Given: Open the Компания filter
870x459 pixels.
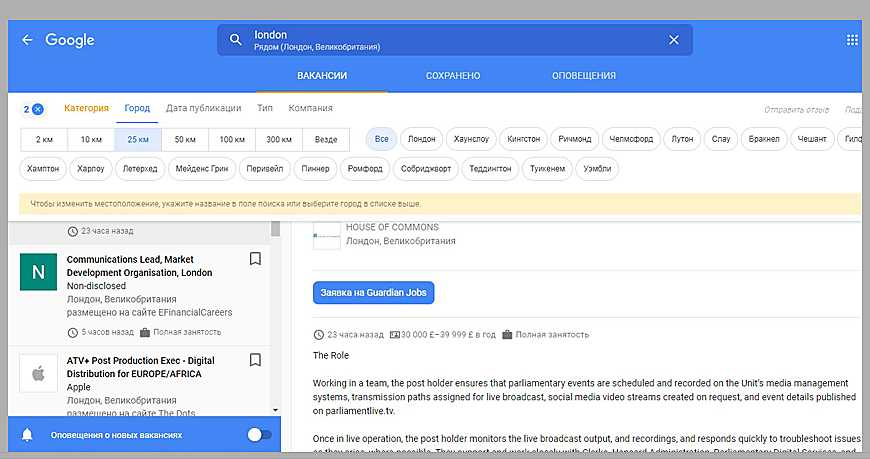Looking at the screenshot, I should point(310,108).
